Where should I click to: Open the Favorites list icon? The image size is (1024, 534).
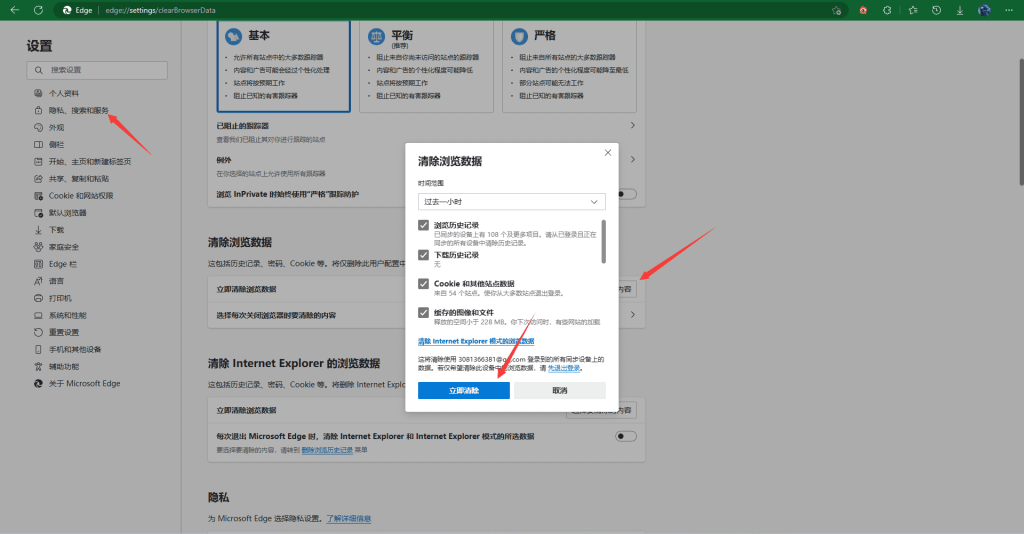pyautogui.click(x=912, y=10)
